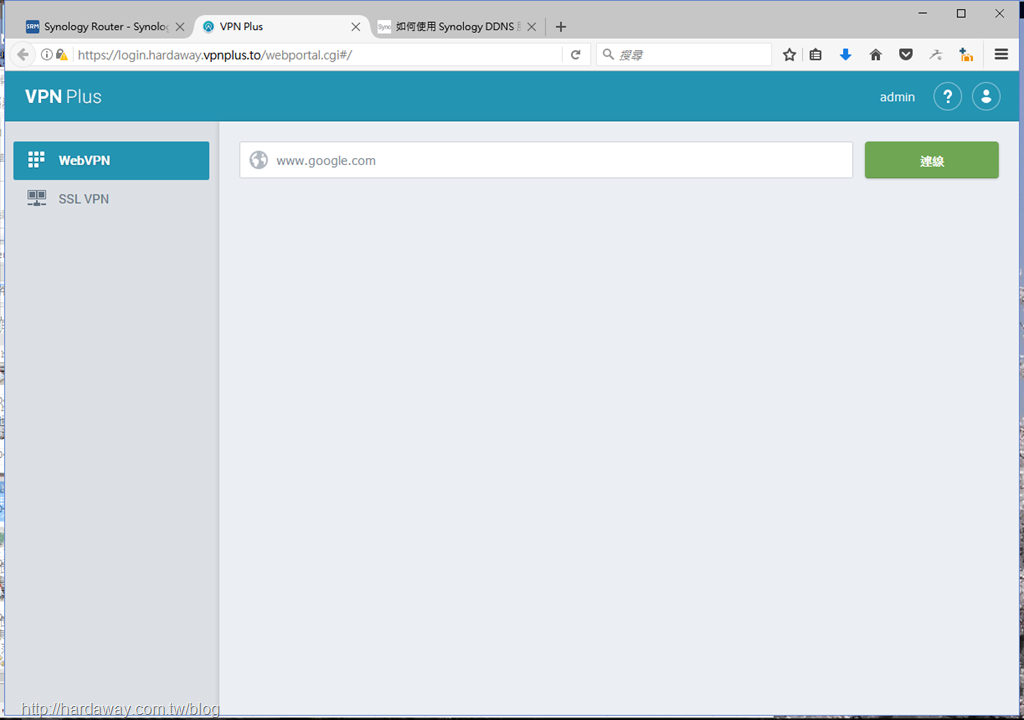1024x720 pixels.
Task: Bookmark this page with the star icon
Action: coord(790,55)
